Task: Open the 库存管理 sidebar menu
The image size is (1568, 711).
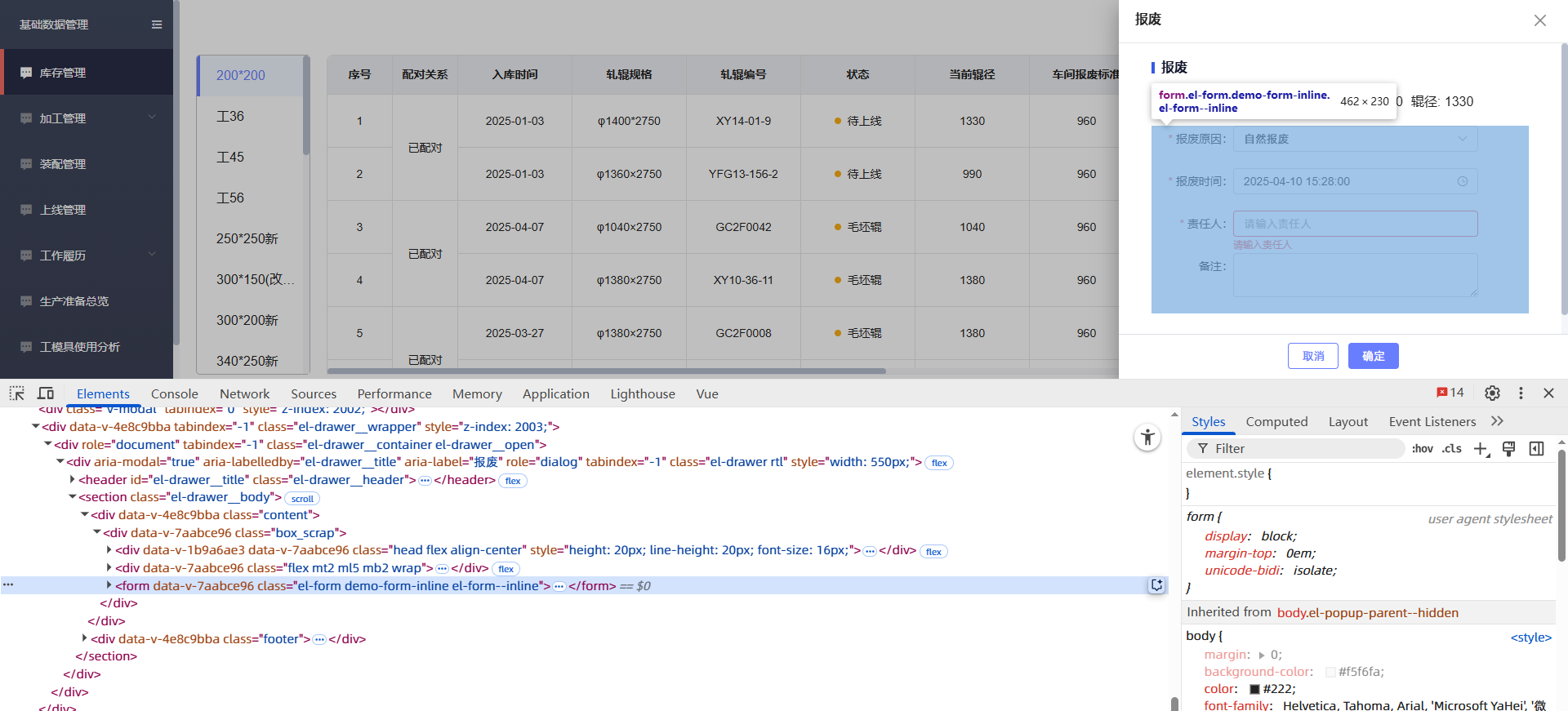Action: [87, 73]
